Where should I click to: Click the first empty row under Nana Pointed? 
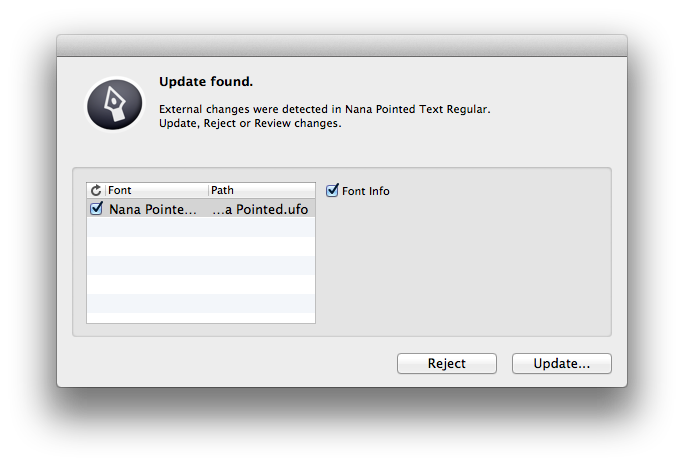click(x=201, y=227)
